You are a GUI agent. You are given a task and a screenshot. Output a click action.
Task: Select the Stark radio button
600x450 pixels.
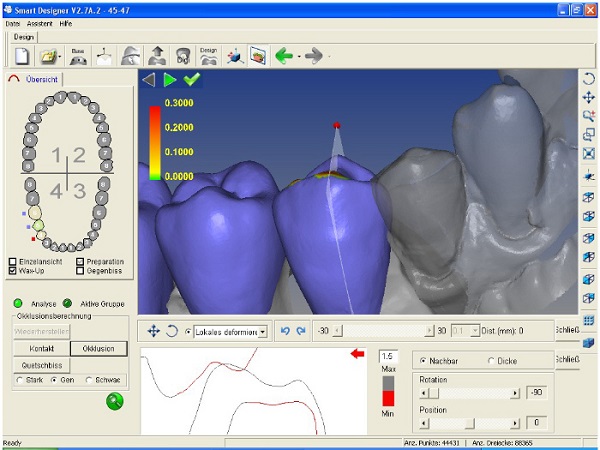tap(18, 380)
